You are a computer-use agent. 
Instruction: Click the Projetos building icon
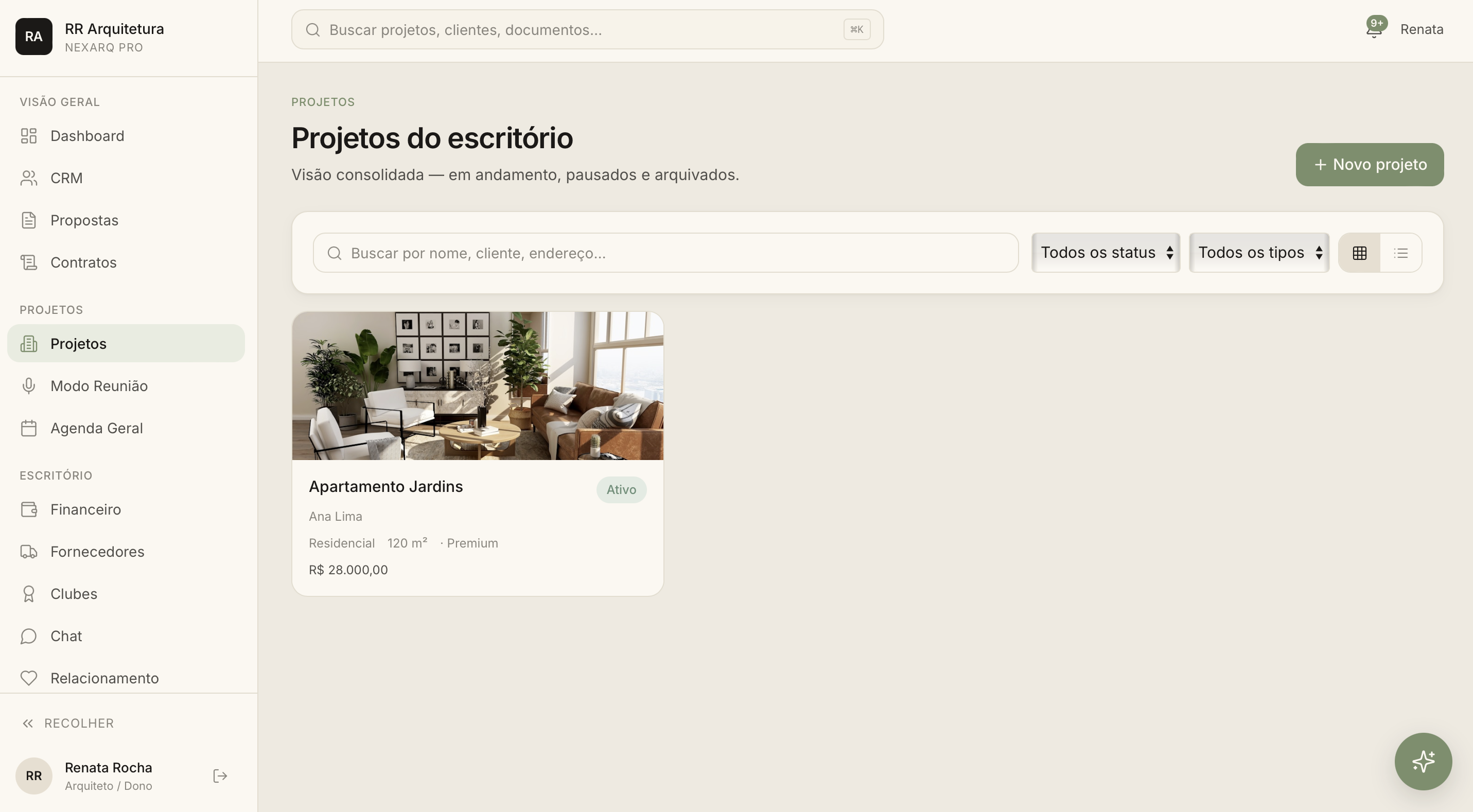(29, 344)
